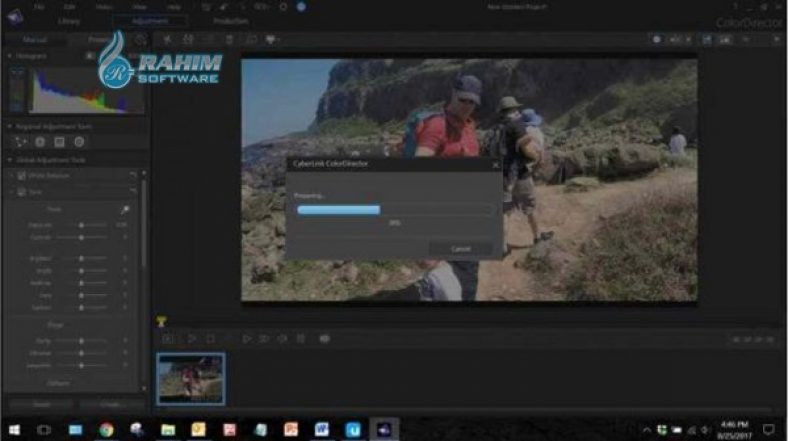Open the Edit menu
The height and width of the screenshot is (441, 788).
point(69,7)
